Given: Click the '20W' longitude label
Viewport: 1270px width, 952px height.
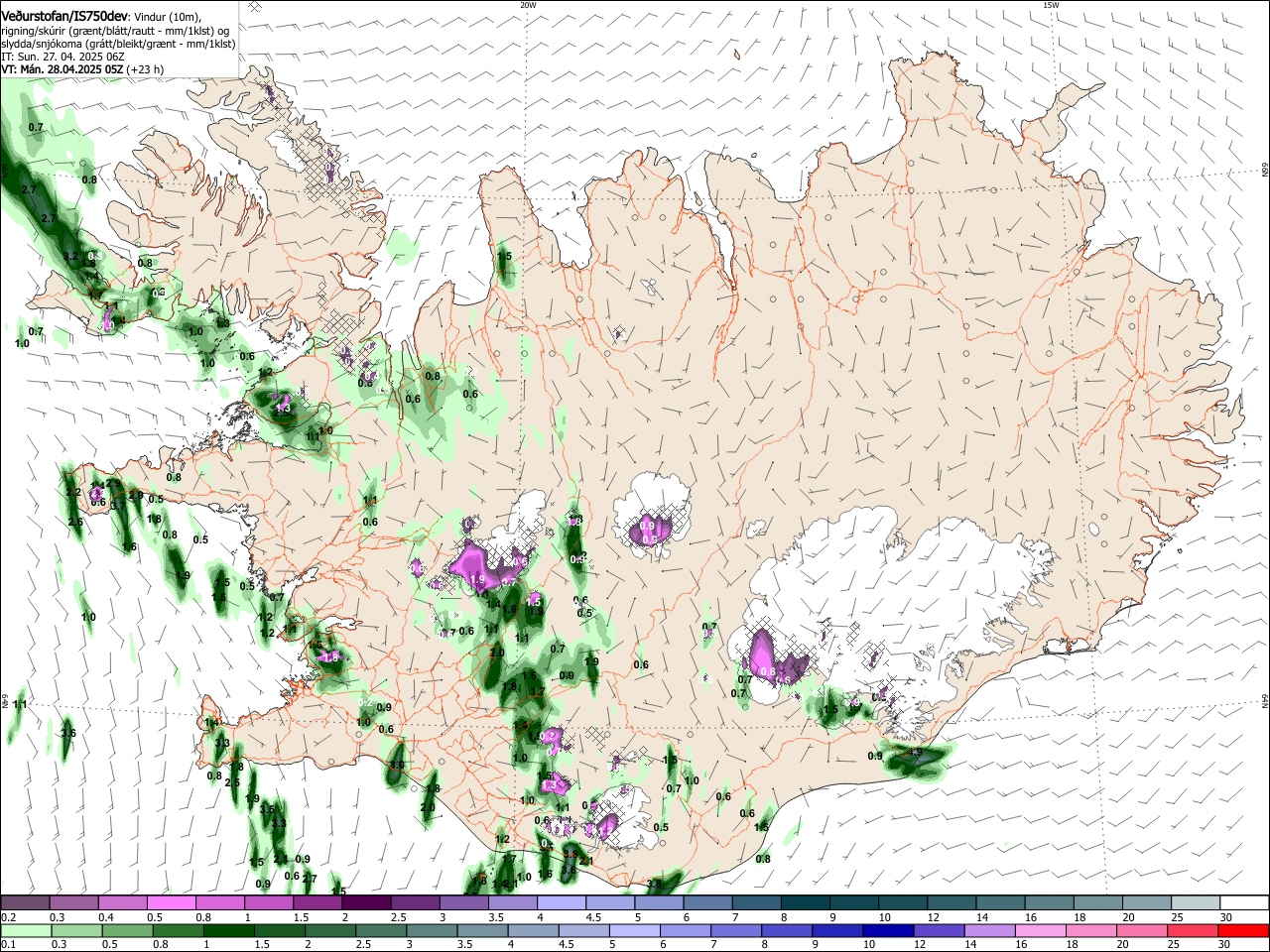Looking at the screenshot, I should point(528,5).
